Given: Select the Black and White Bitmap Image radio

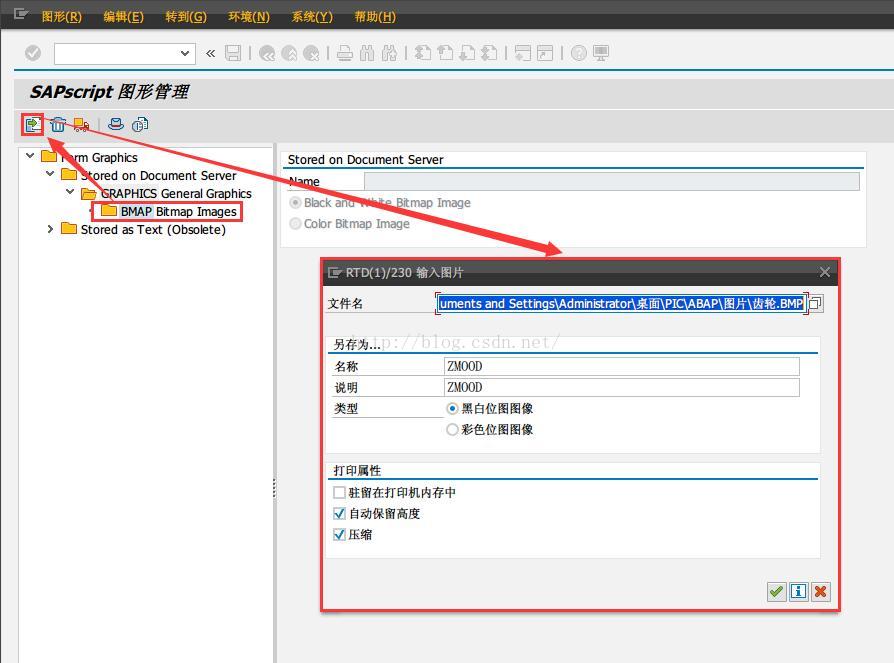Looking at the screenshot, I should coord(295,202).
